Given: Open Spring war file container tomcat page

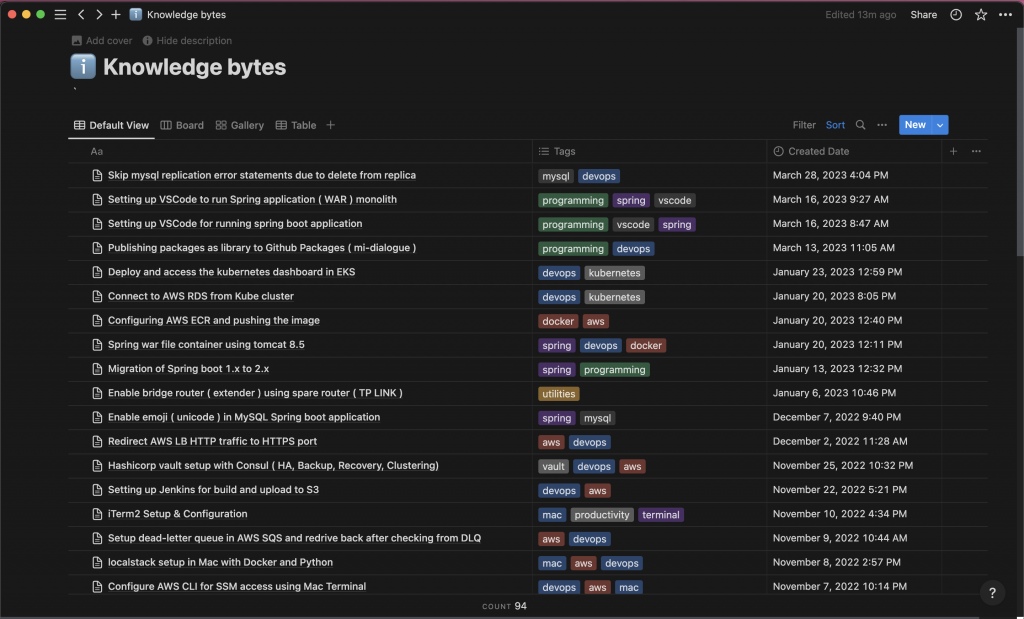Looking at the screenshot, I should (206, 344).
